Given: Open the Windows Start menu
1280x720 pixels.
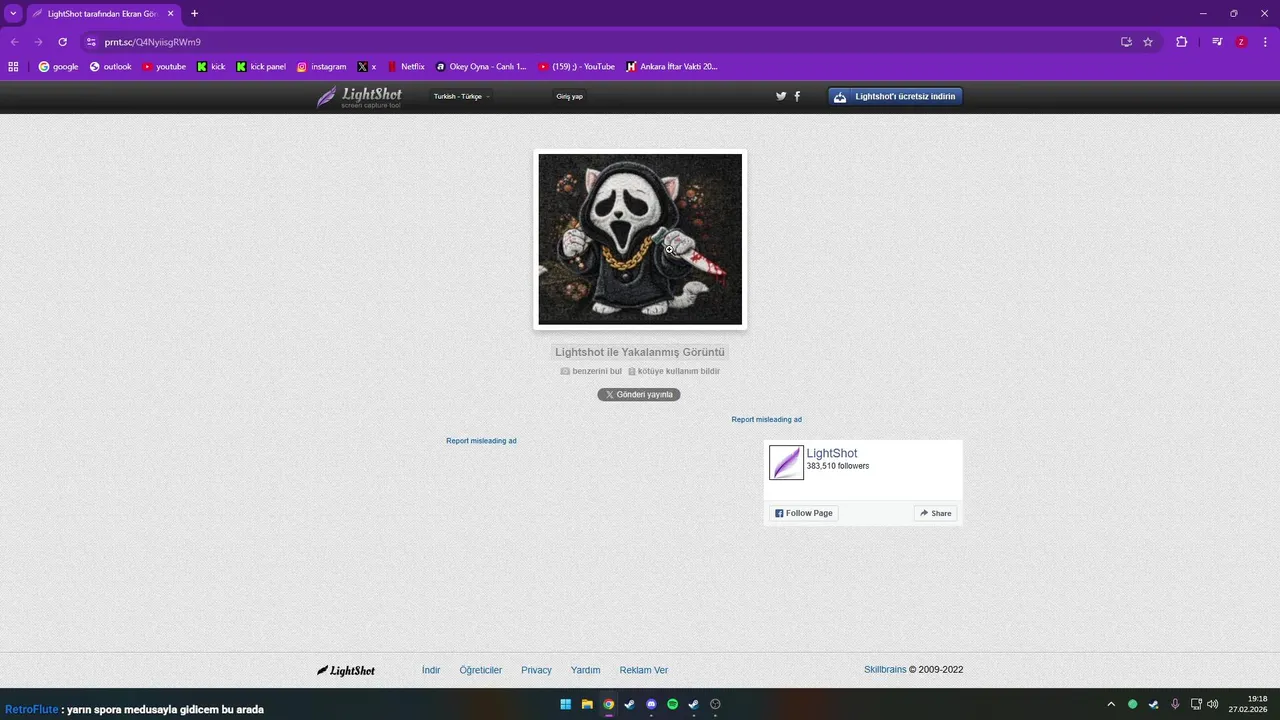Looking at the screenshot, I should [566, 704].
